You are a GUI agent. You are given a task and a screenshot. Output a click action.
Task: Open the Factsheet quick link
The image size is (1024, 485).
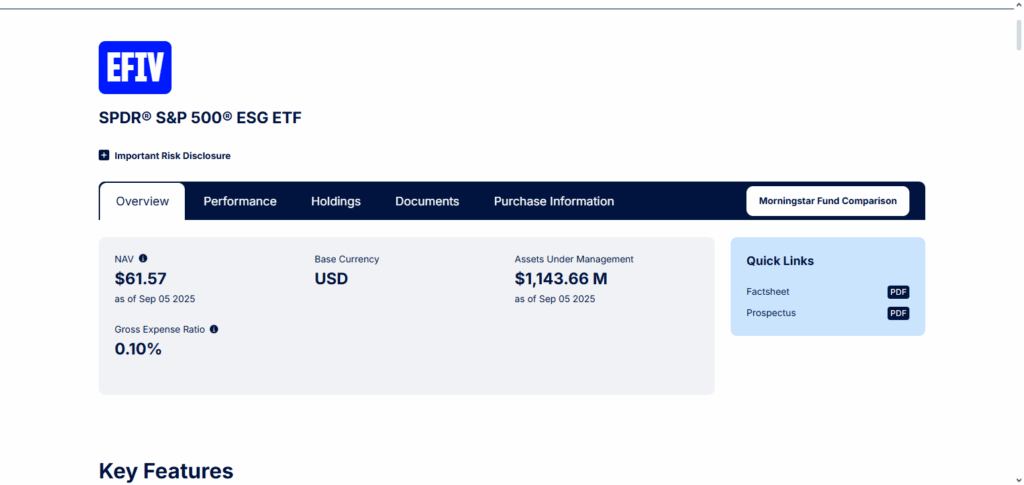tap(768, 292)
